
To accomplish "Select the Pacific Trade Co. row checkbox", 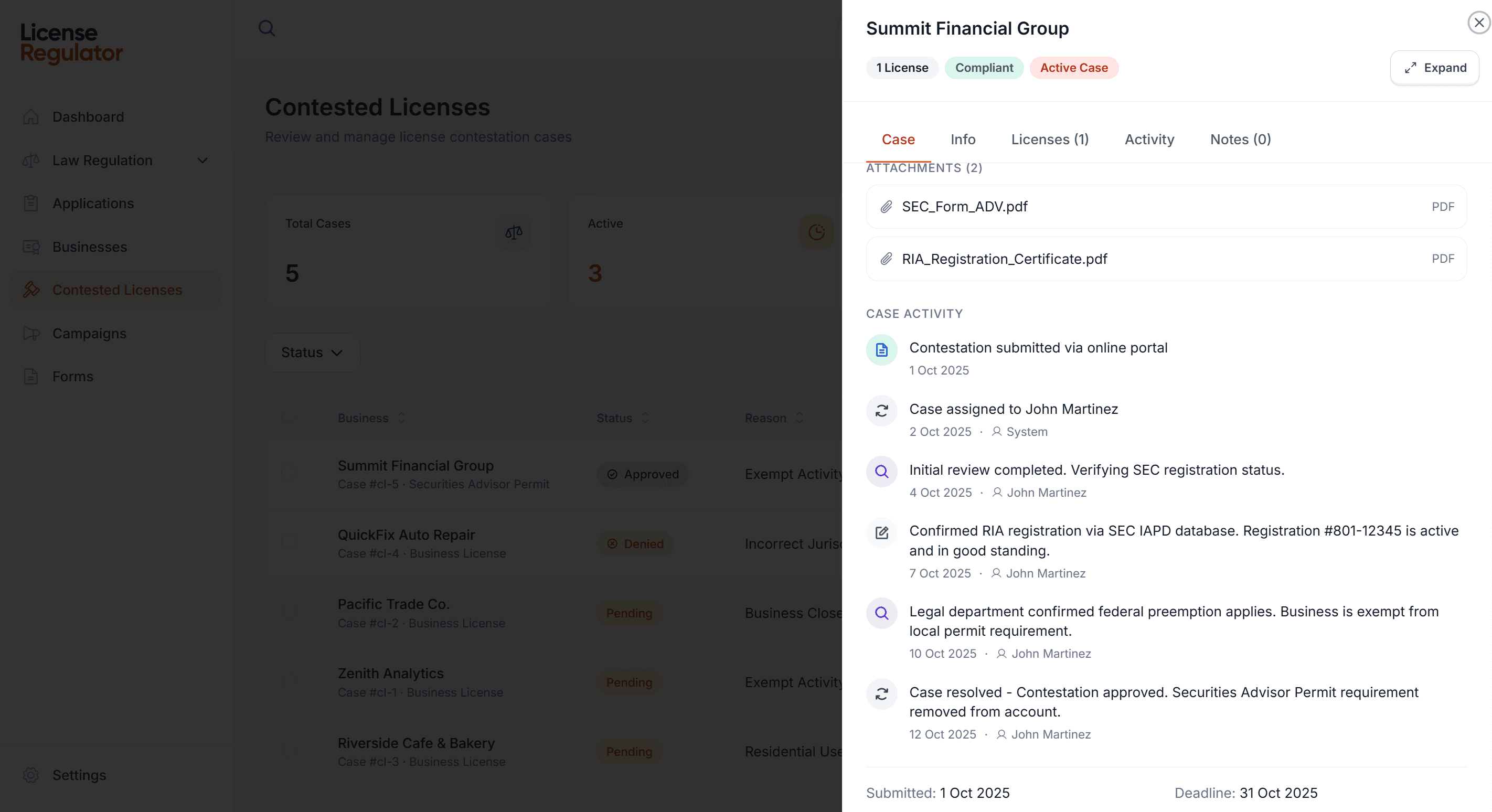I will tap(289, 611).
